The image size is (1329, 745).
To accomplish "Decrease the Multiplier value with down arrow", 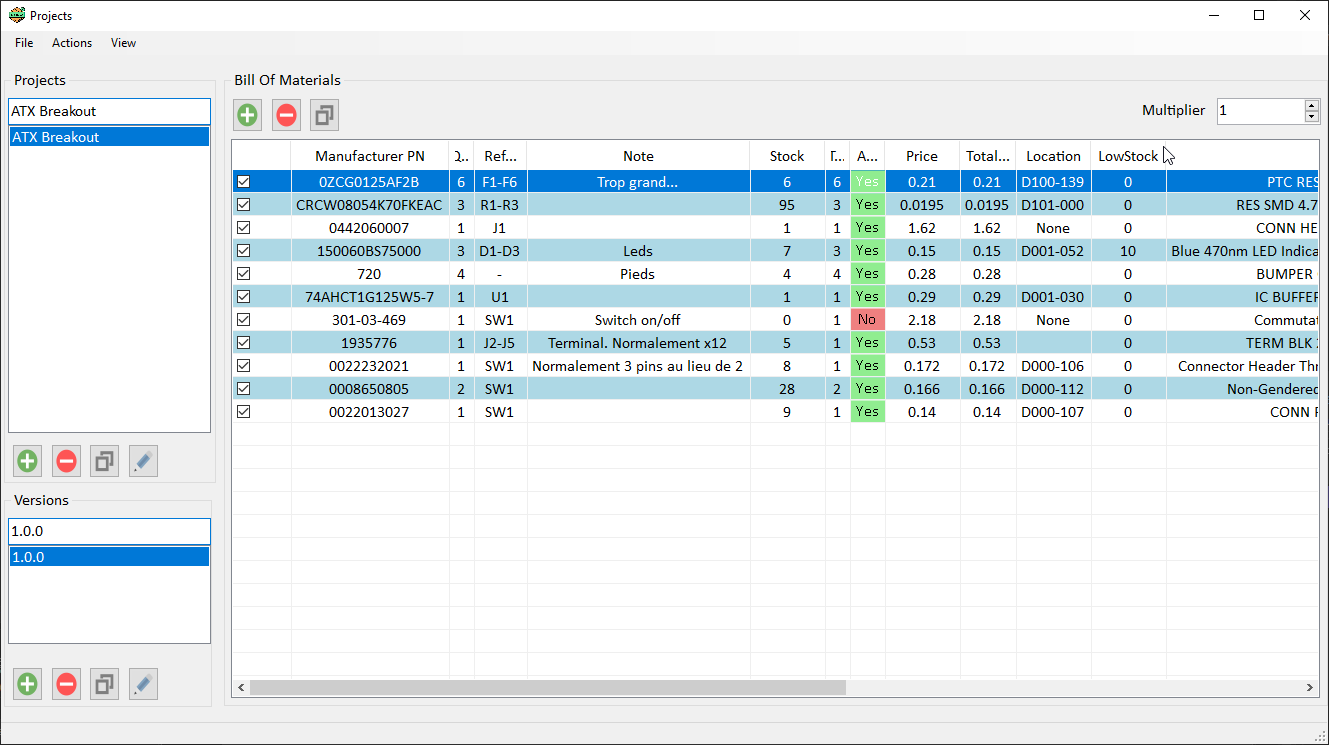I will [x=1312, y=117].
